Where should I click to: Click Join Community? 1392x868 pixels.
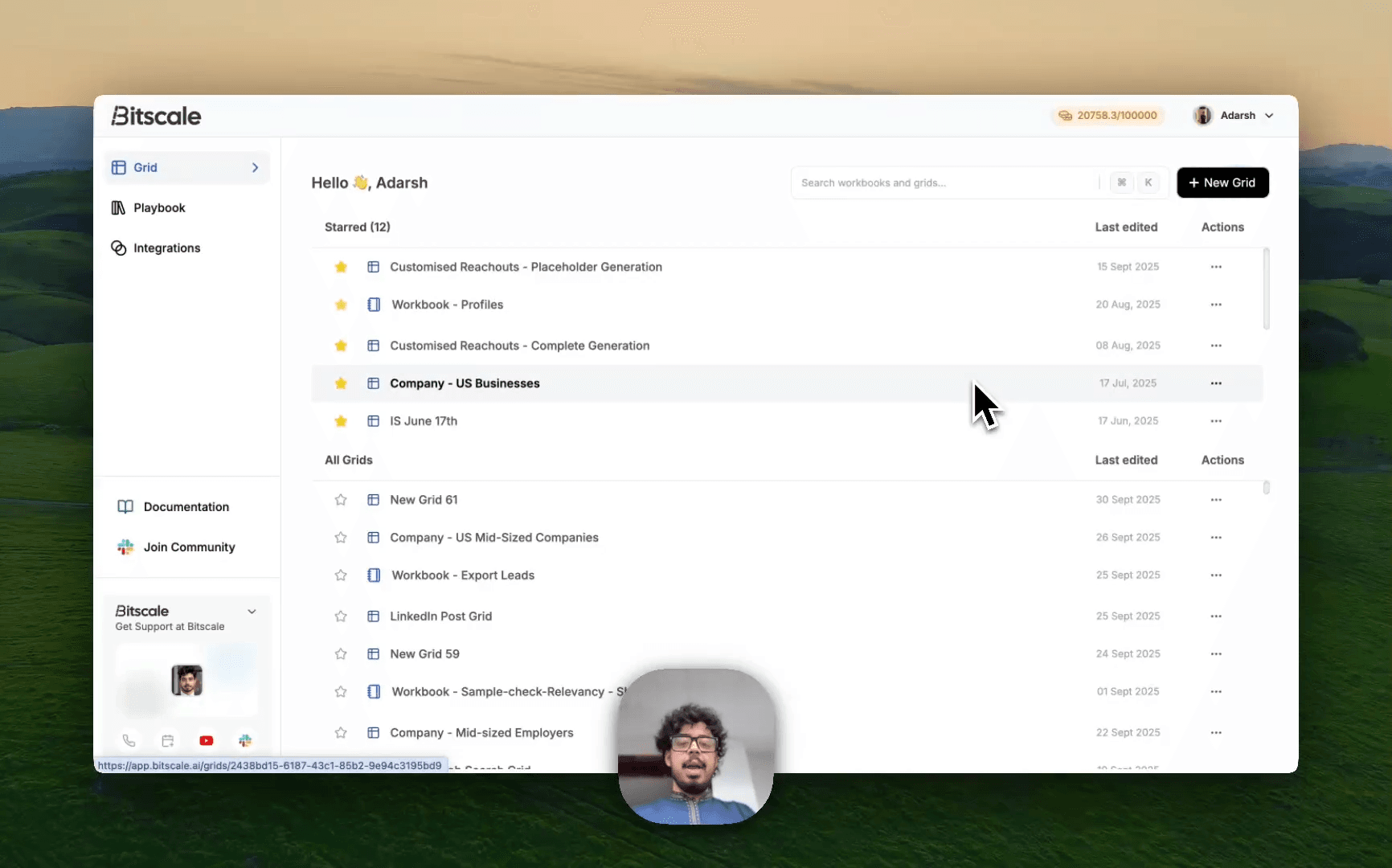click(x=190, y=547)
